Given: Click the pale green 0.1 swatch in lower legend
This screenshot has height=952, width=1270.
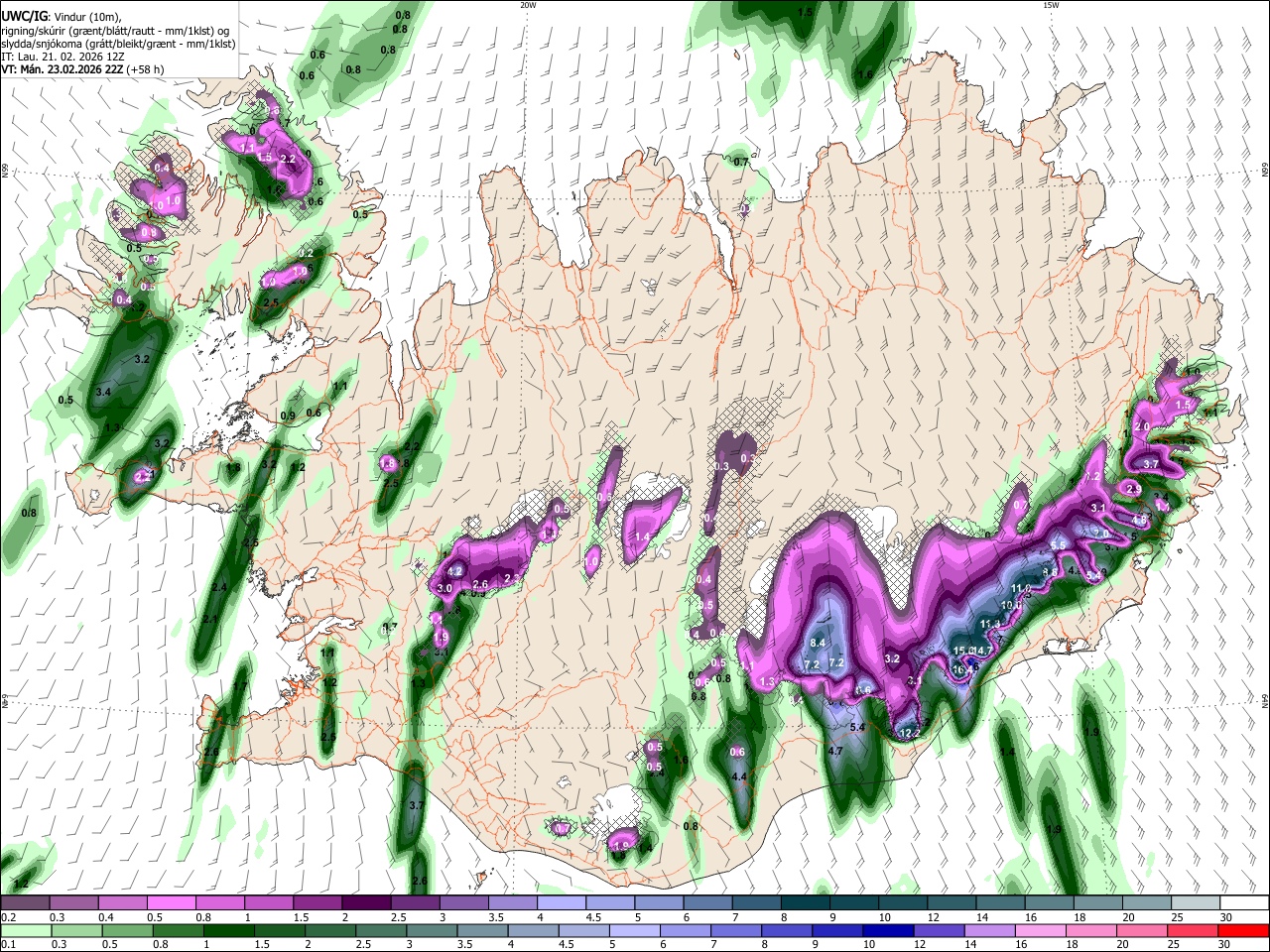Looking at the screenshot, I should point(26,930).
